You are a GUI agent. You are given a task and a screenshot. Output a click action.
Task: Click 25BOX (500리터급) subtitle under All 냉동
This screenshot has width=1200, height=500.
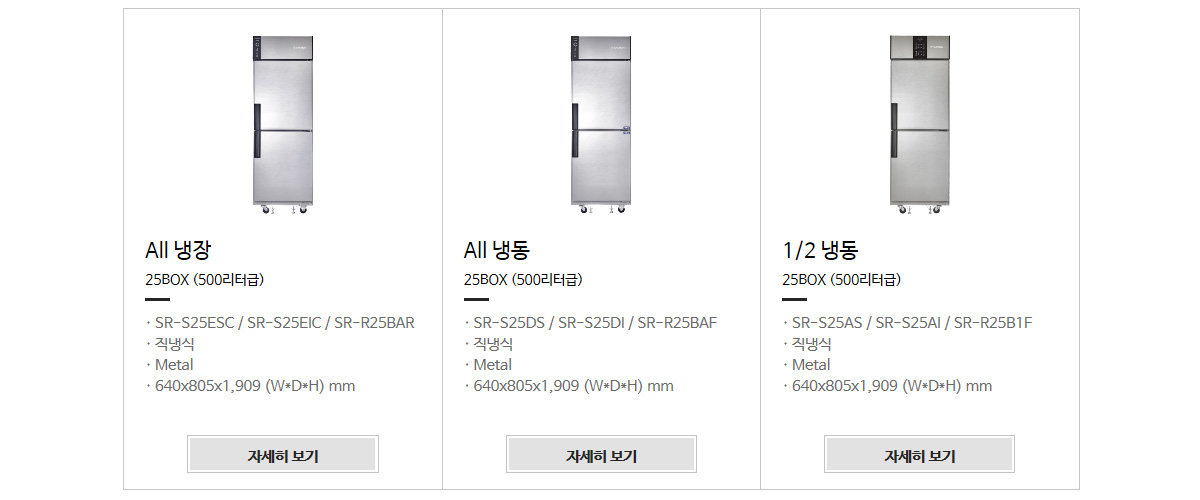click(x=523, y=280)
